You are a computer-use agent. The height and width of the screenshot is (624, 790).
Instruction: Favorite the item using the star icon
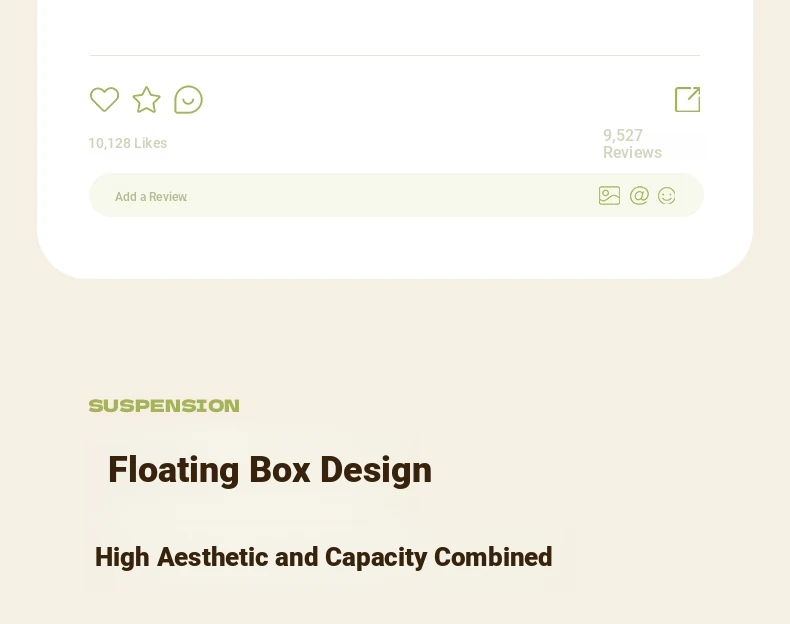(147, 99)
